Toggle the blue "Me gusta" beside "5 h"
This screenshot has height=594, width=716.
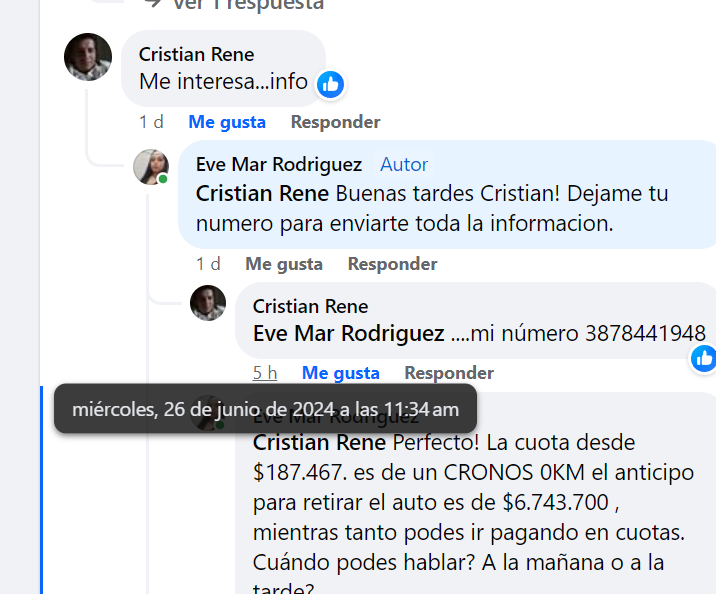coord(341,373)
